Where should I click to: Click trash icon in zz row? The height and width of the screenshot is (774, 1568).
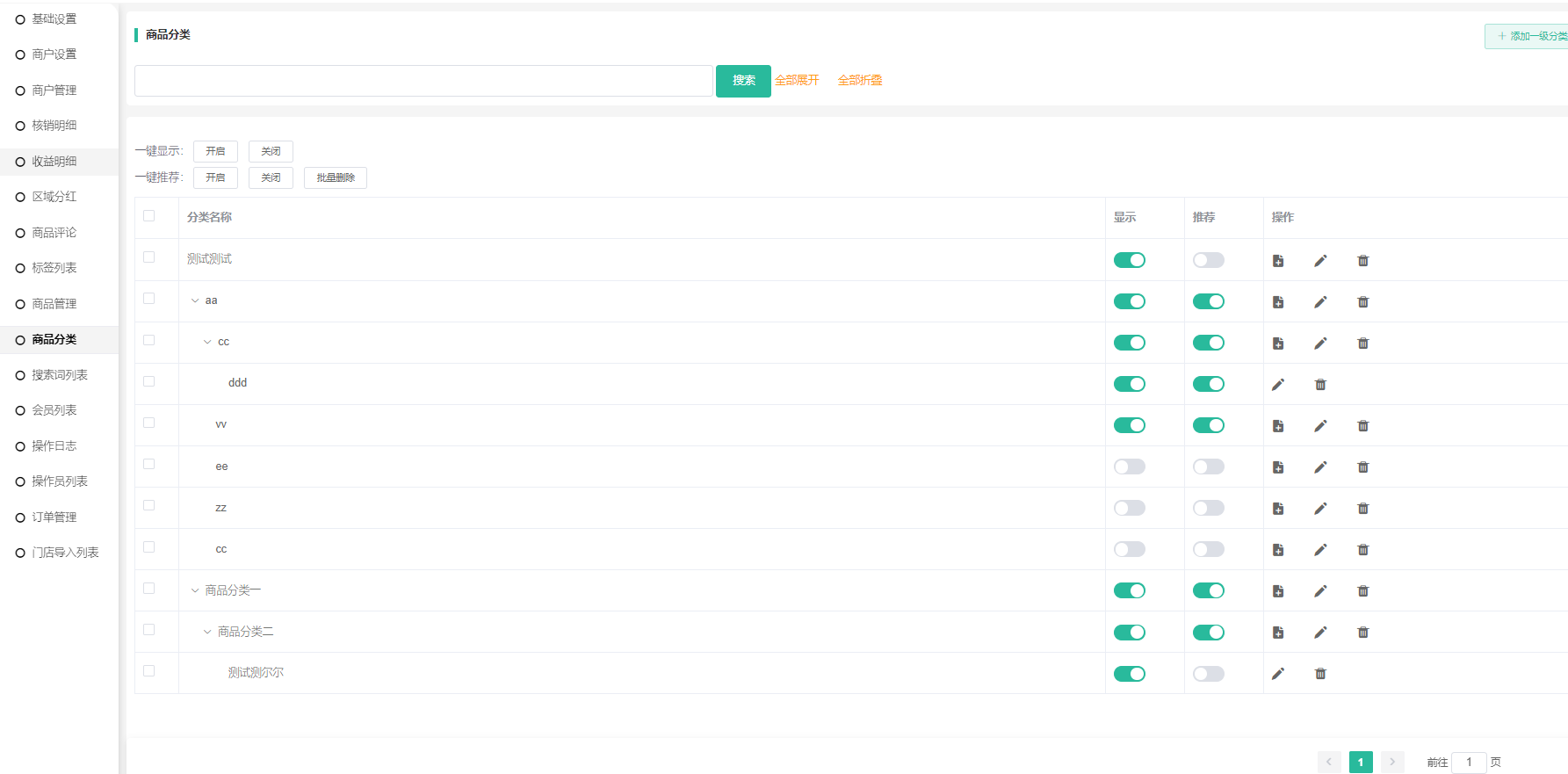coord(1362,509)
